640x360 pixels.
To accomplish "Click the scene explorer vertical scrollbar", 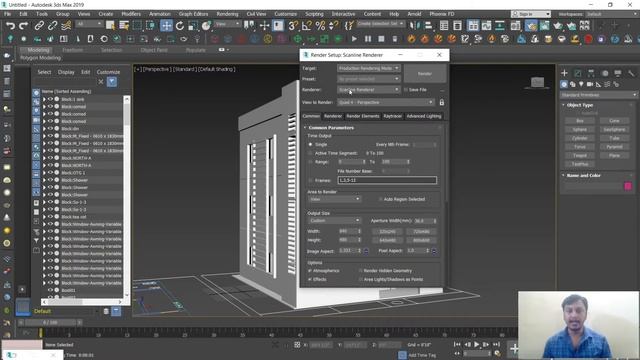I will pos(127,197).
